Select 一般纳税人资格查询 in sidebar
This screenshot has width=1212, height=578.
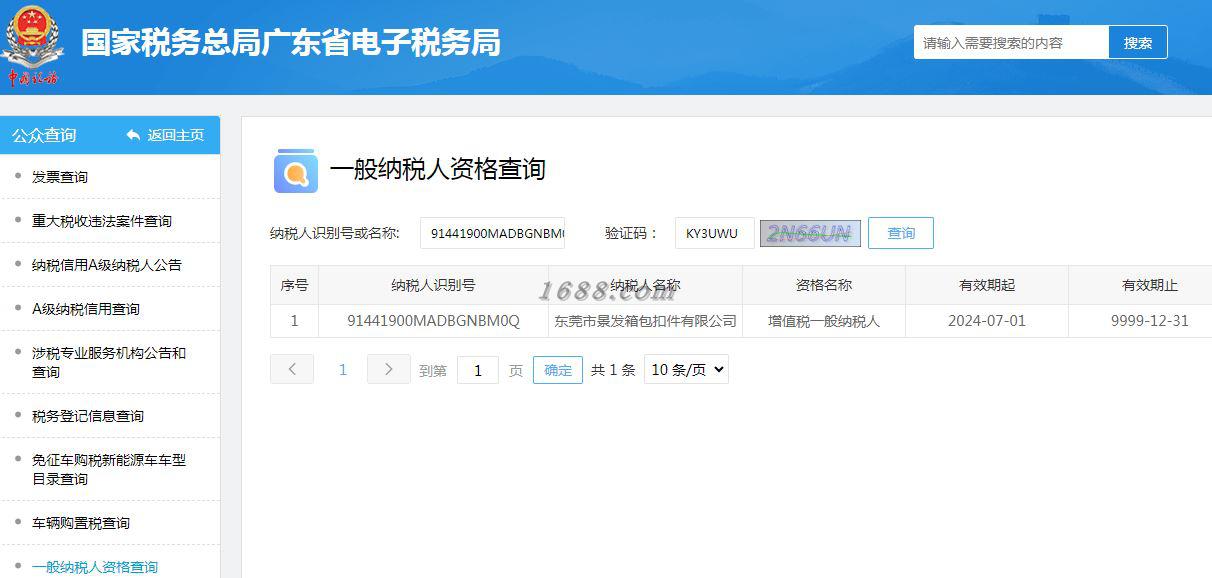95,566
